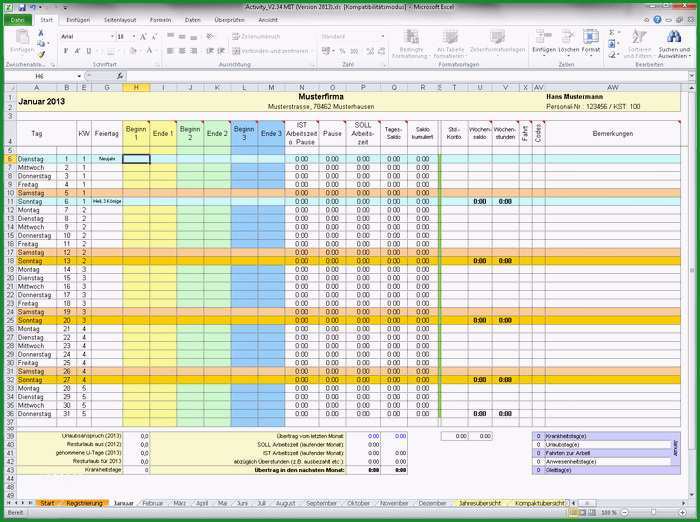Open Sortieren und Filtern menu

(639, 44)
